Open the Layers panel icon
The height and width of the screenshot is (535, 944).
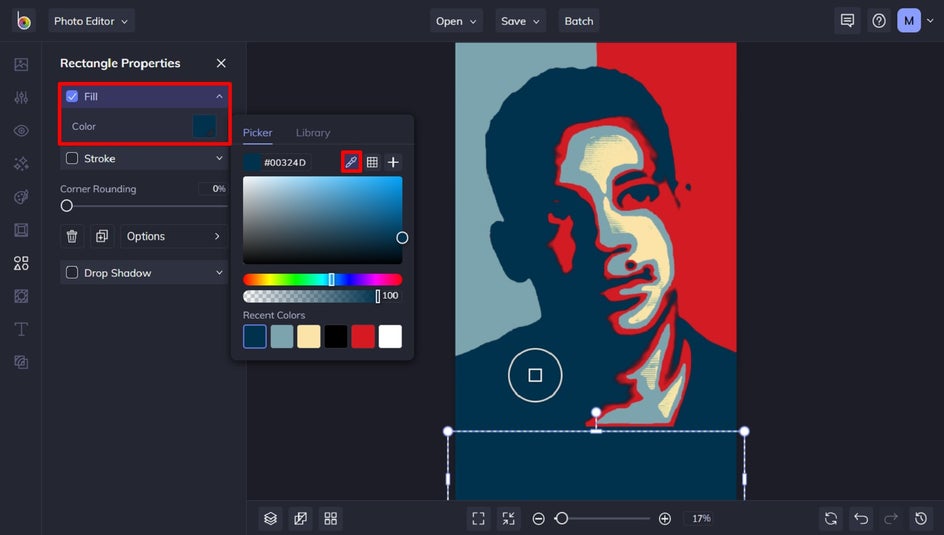tap(270, 518)
